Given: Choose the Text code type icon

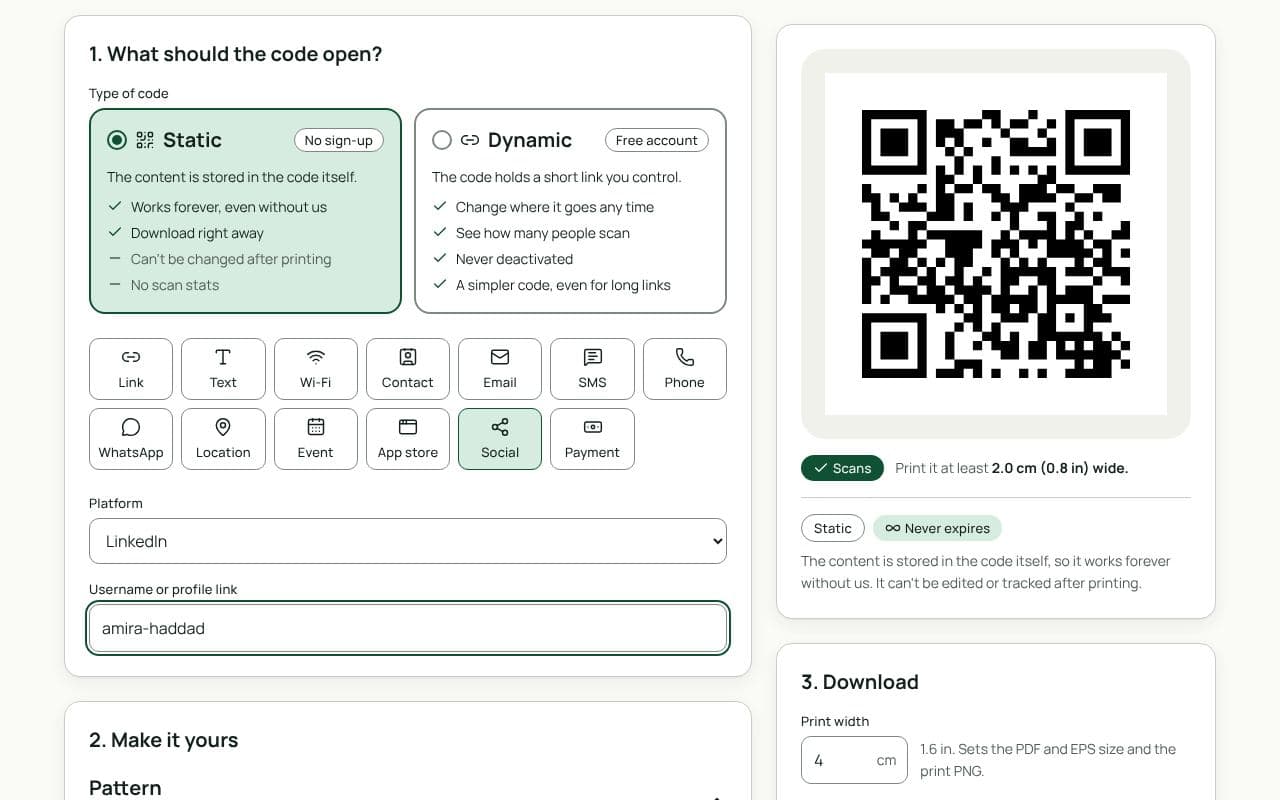Looking at the screenshot, I should (223, 357).
